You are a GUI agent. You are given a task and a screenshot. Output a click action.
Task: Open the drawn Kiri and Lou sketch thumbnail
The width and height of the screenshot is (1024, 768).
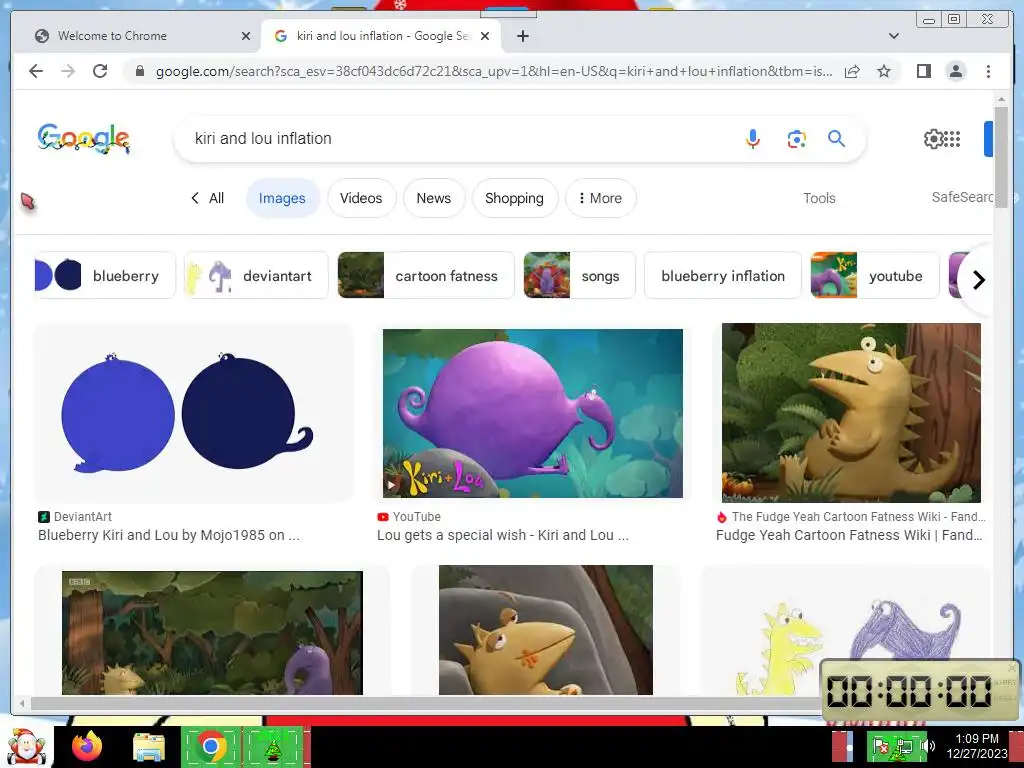point(845,630)
